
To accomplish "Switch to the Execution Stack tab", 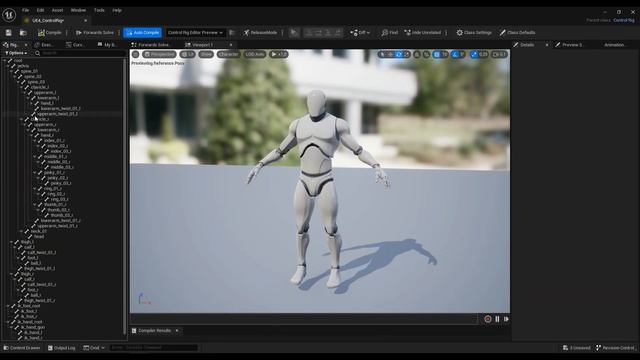I will [44, 45].
